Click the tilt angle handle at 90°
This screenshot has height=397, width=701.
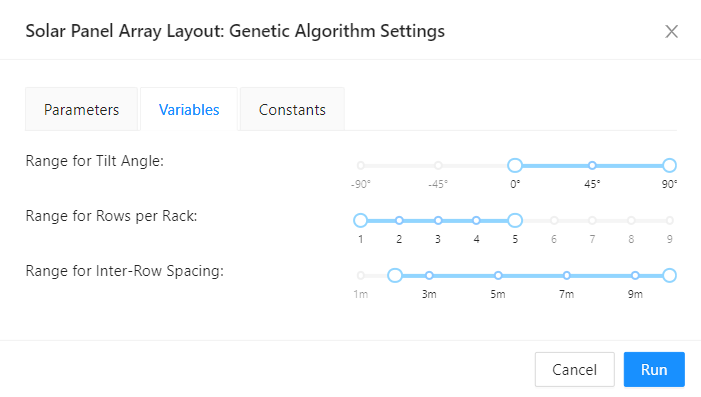(669, 165)
